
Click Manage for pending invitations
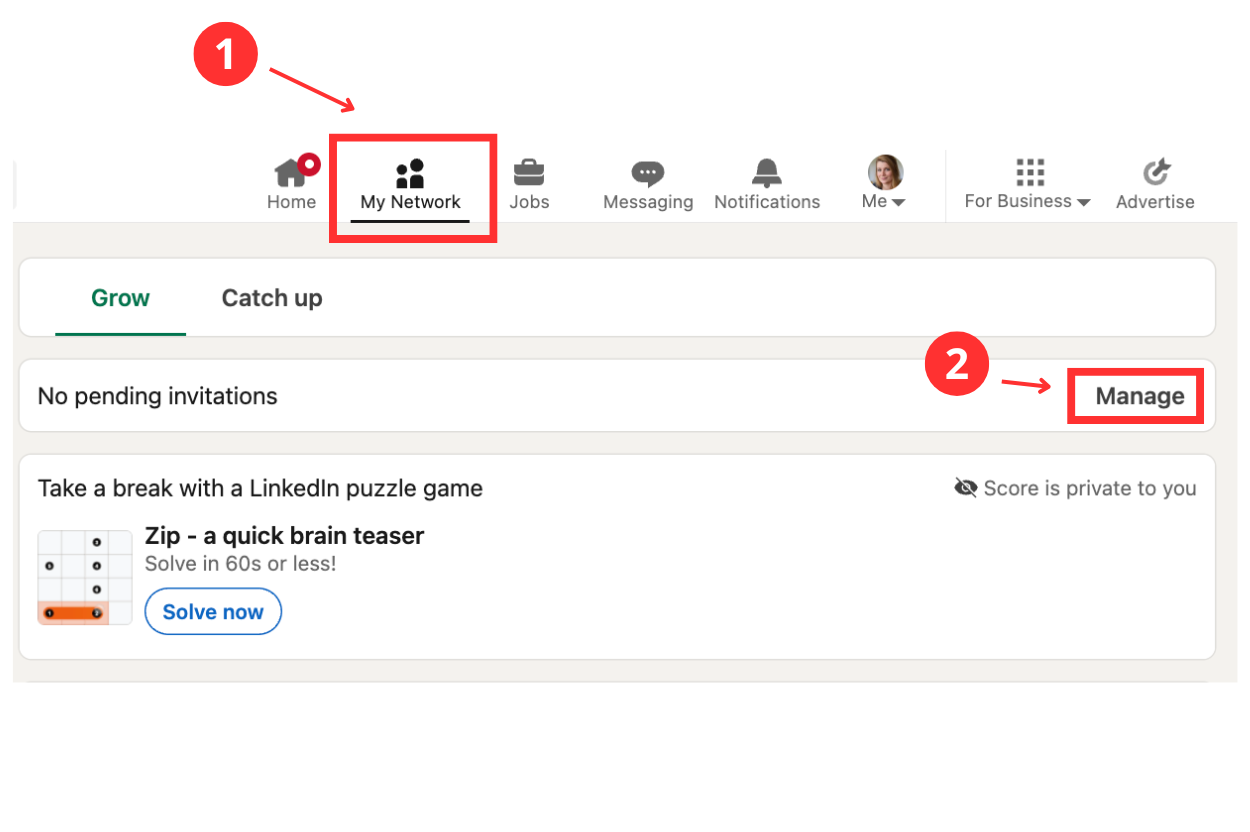tap(1139, 396)
